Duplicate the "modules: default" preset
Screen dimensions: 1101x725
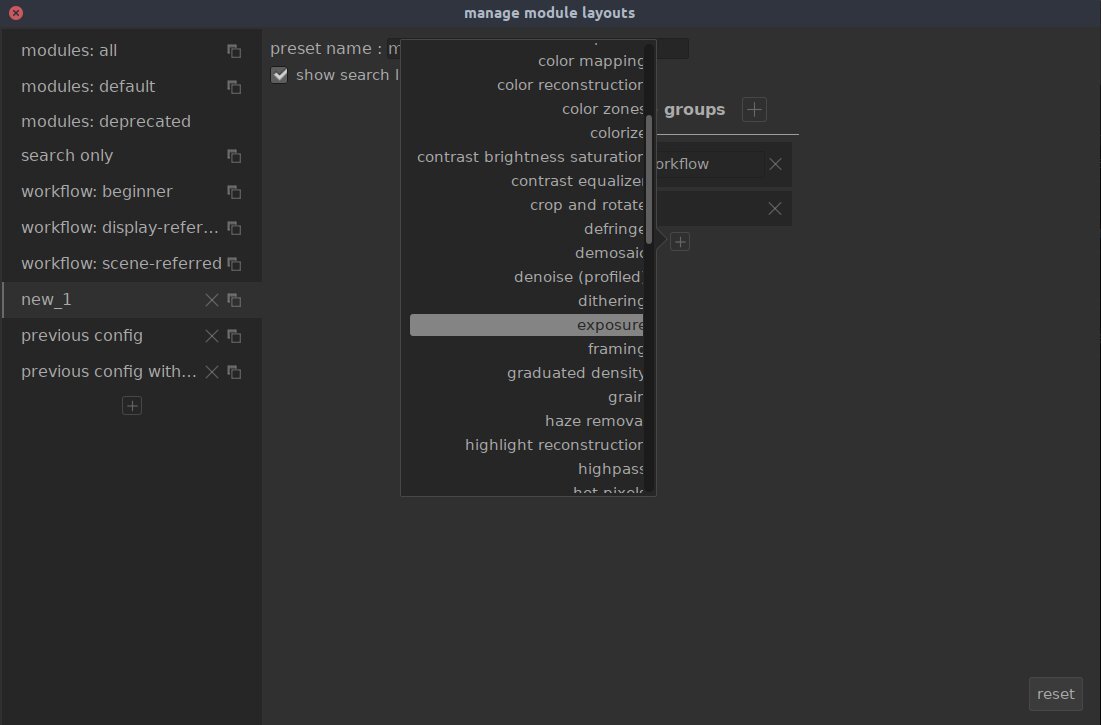click(x=233, y=86)
